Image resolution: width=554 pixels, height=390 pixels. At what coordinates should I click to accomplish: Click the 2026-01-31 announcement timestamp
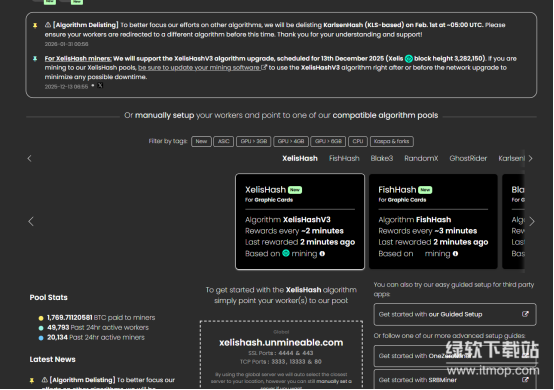click(66, 44)
